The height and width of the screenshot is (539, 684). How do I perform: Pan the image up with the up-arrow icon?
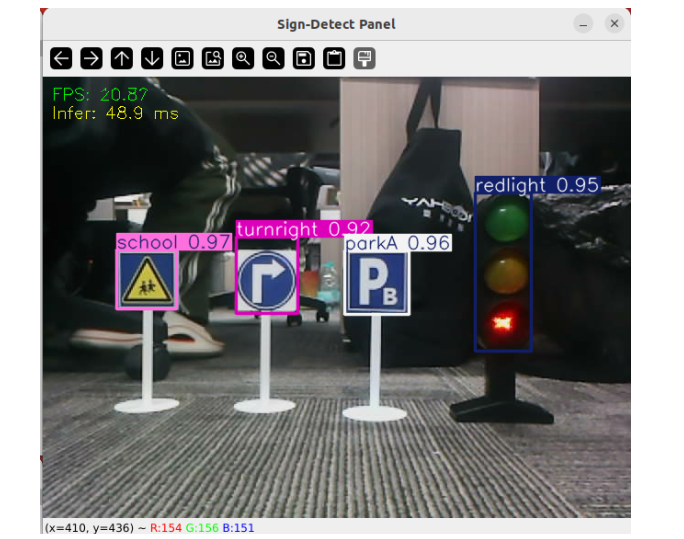pyautogui.click(x=122, y=58)
